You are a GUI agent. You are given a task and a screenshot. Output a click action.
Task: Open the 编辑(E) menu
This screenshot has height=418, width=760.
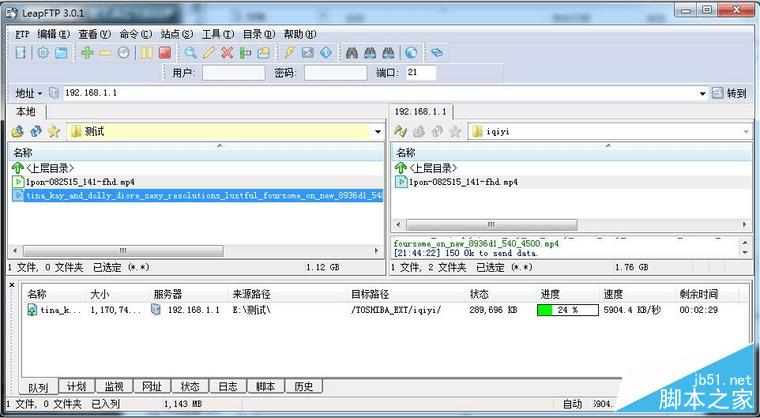[x=54, y=34]
